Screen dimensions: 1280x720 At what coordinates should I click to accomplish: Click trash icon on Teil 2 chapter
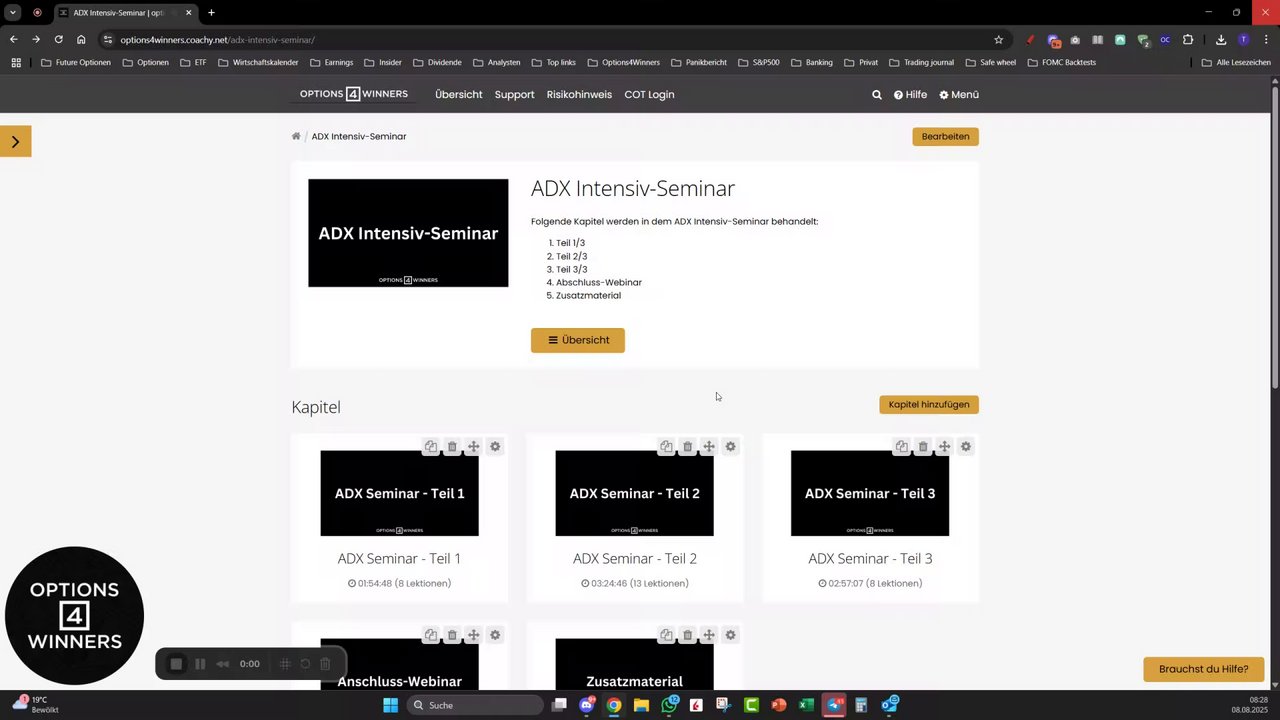687,447
